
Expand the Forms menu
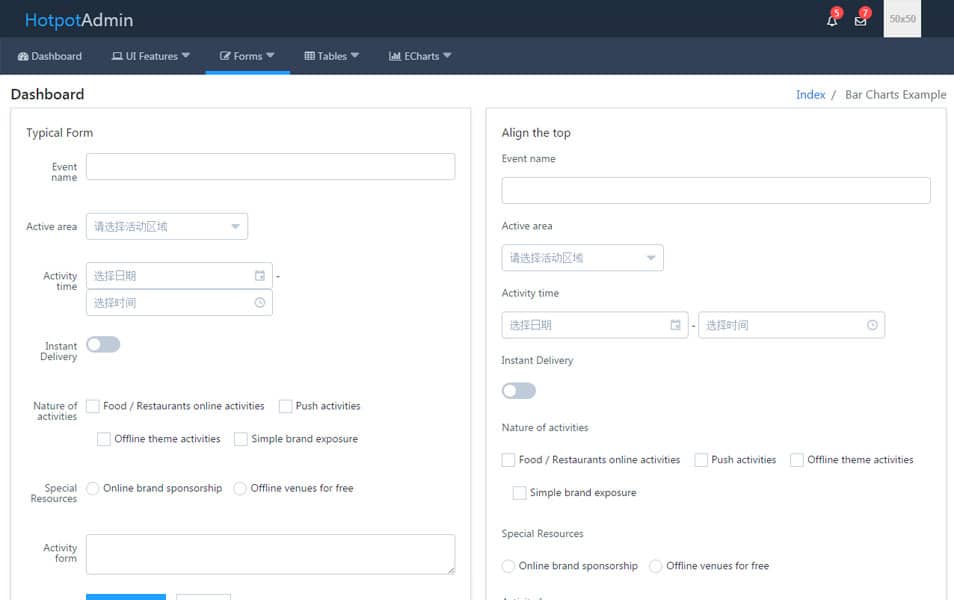point(247,56)
